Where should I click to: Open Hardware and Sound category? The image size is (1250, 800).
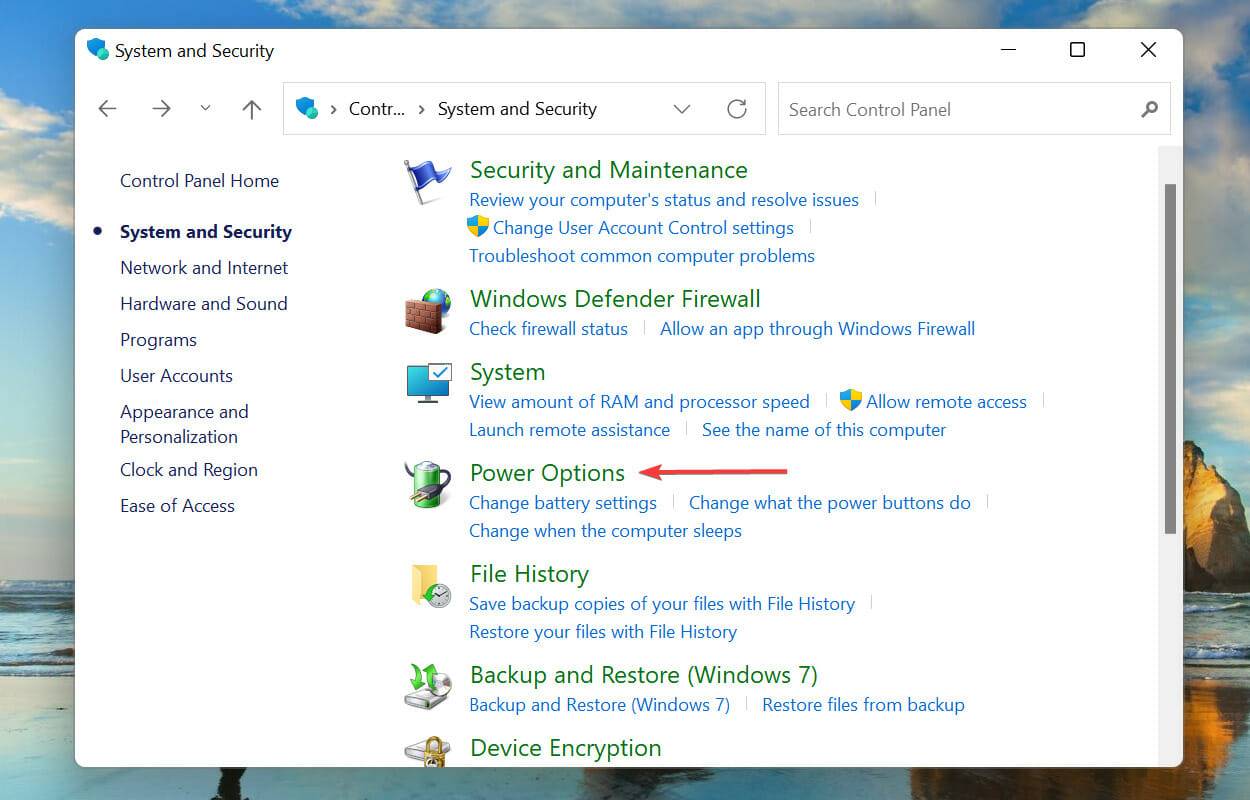click(203, 303)
